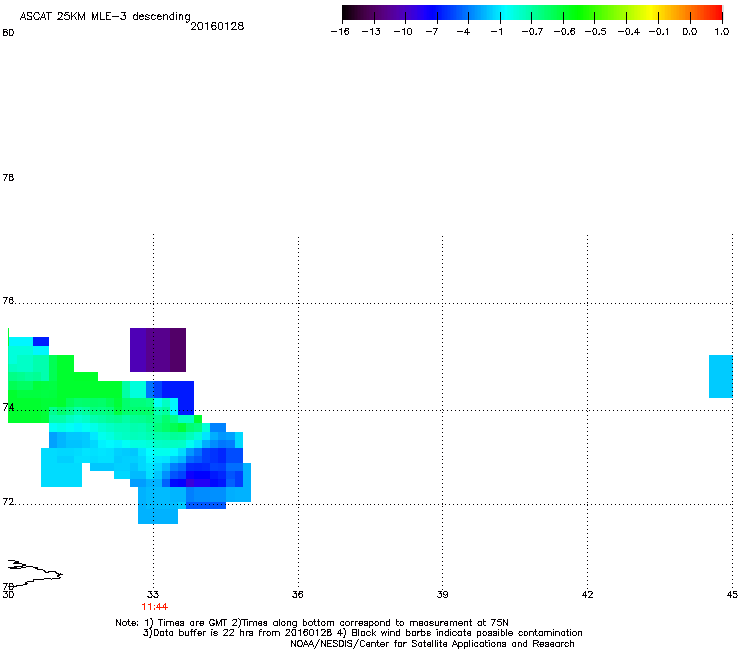Click the latitude label 74

point(8,407)
